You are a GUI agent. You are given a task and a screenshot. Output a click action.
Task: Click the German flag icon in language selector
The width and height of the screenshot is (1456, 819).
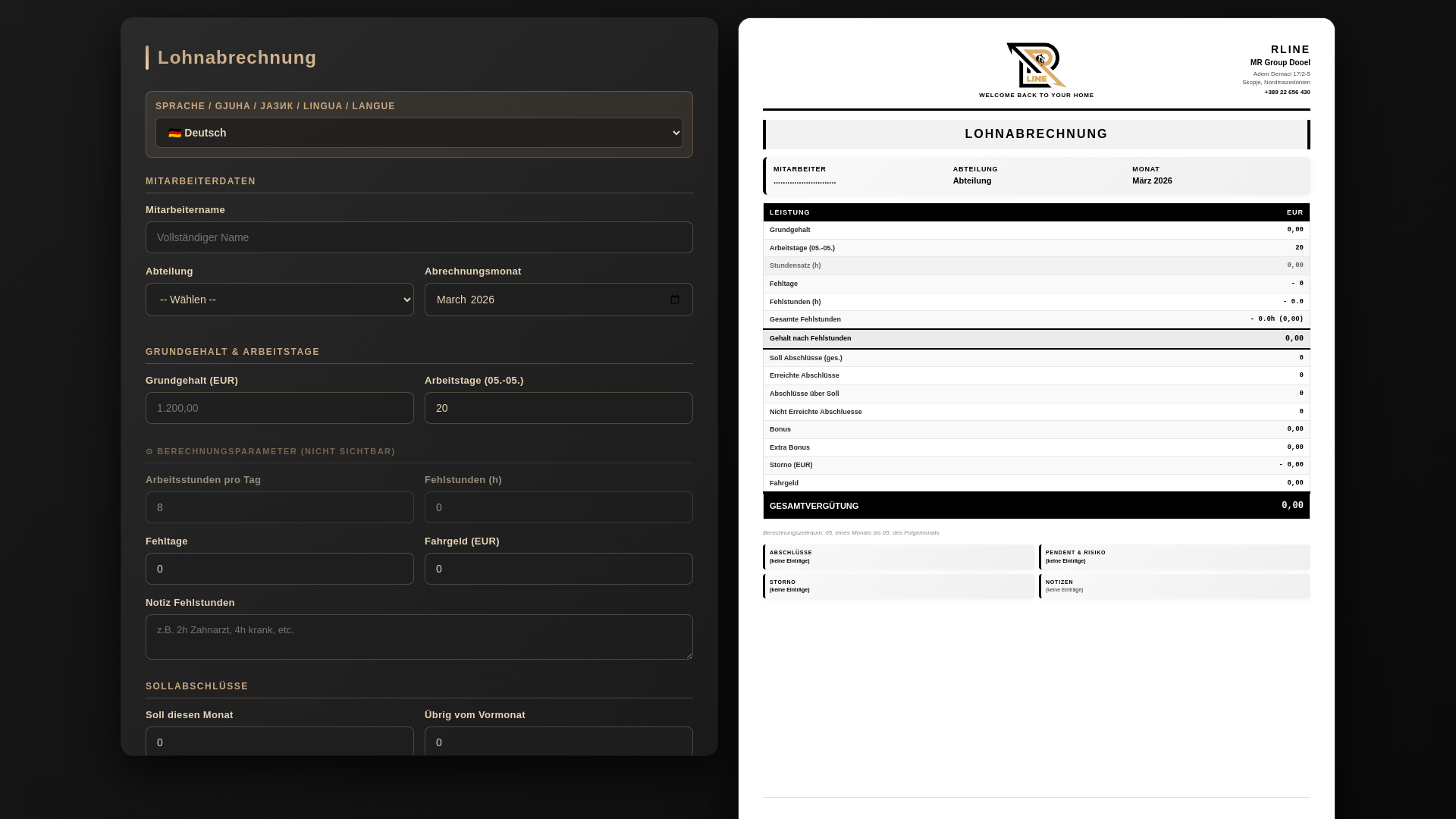click(175, 133)
